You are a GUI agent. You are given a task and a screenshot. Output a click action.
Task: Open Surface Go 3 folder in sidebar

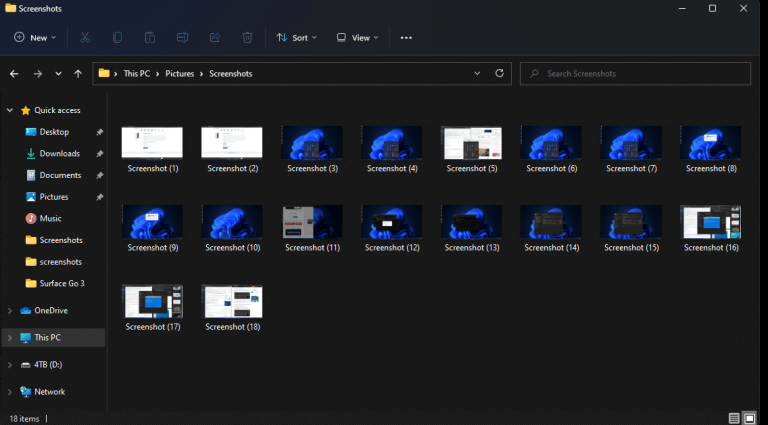(x=62, y=283)
